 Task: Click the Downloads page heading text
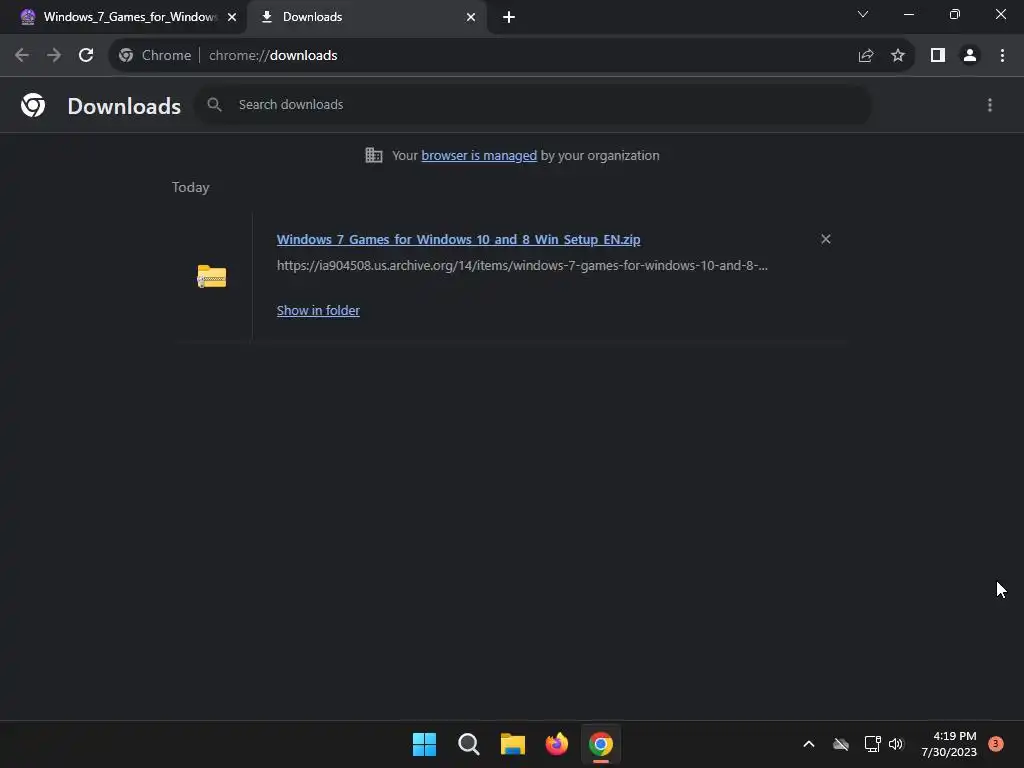(124, 106)
